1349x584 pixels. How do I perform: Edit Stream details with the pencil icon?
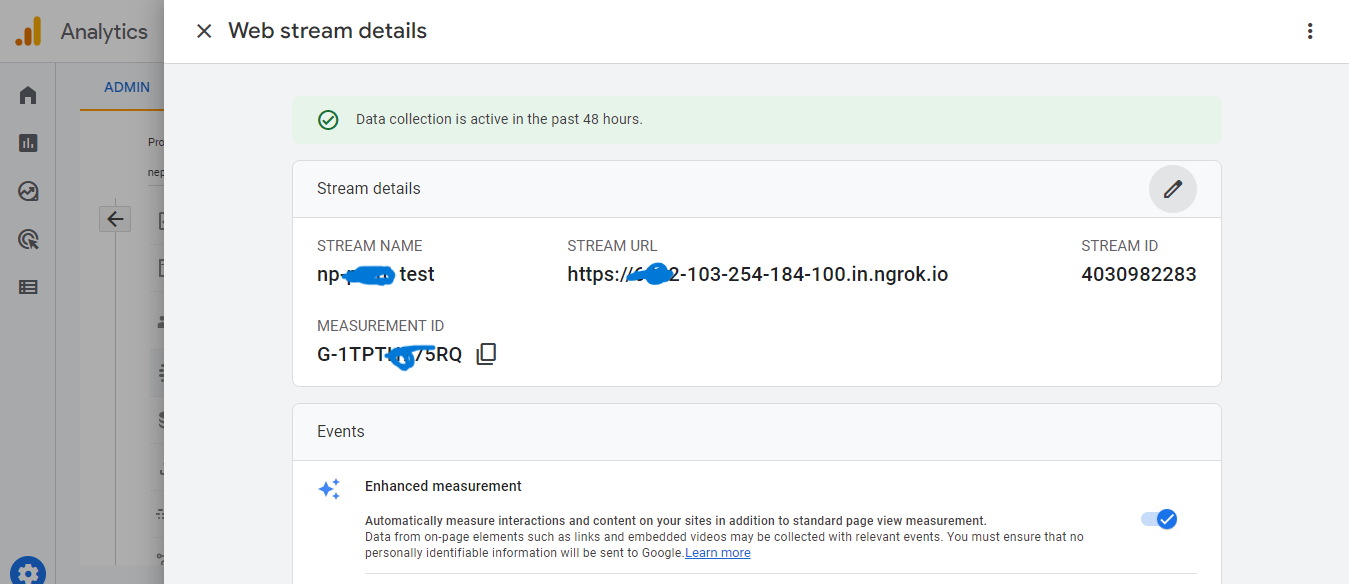tap(1172, 189)
